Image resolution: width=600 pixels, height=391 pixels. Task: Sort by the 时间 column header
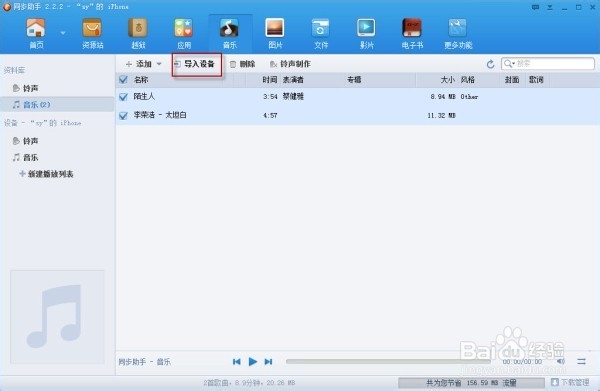point(269,80)
